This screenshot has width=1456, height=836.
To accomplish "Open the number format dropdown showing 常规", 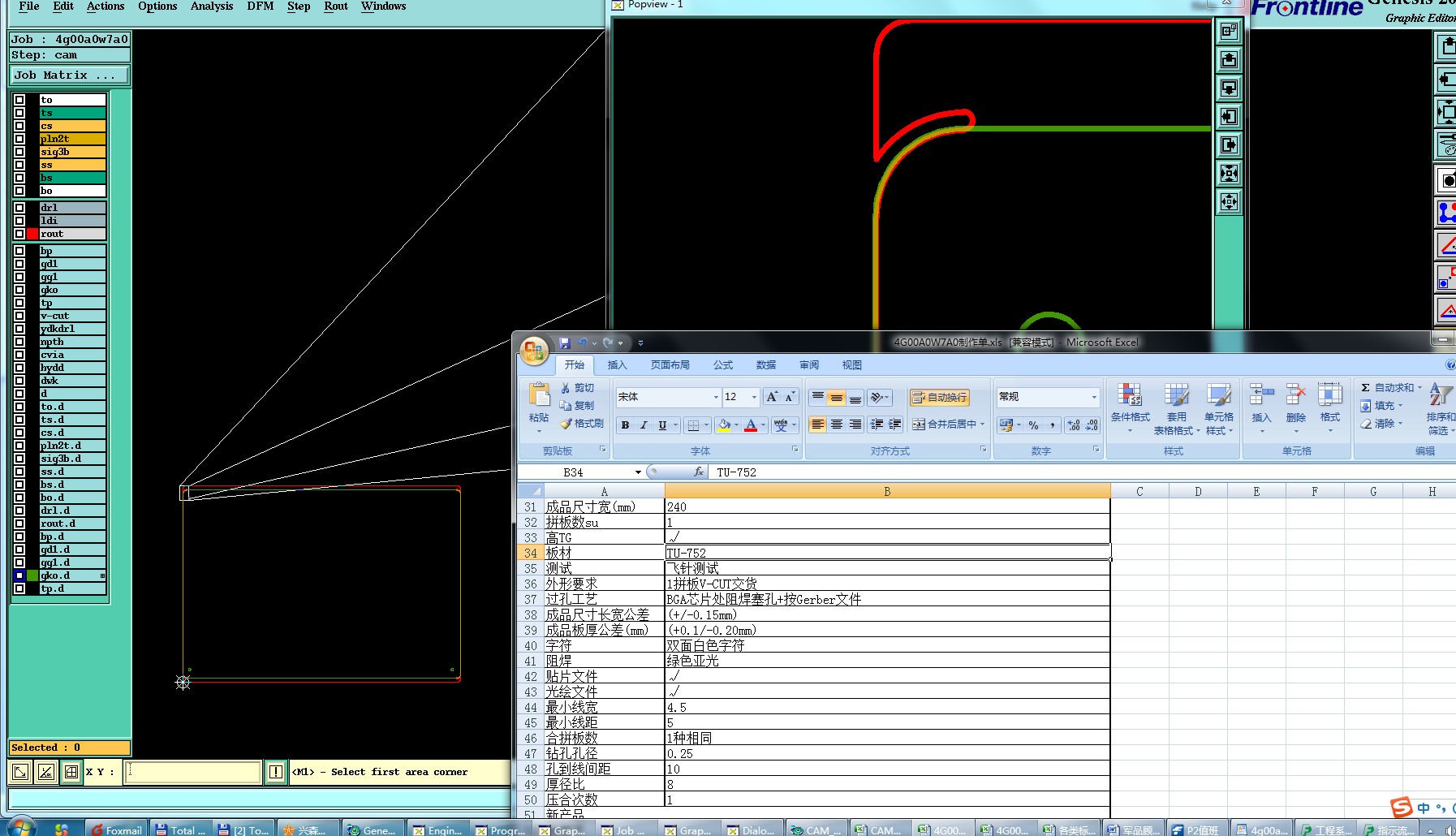I will [1093, 397].
